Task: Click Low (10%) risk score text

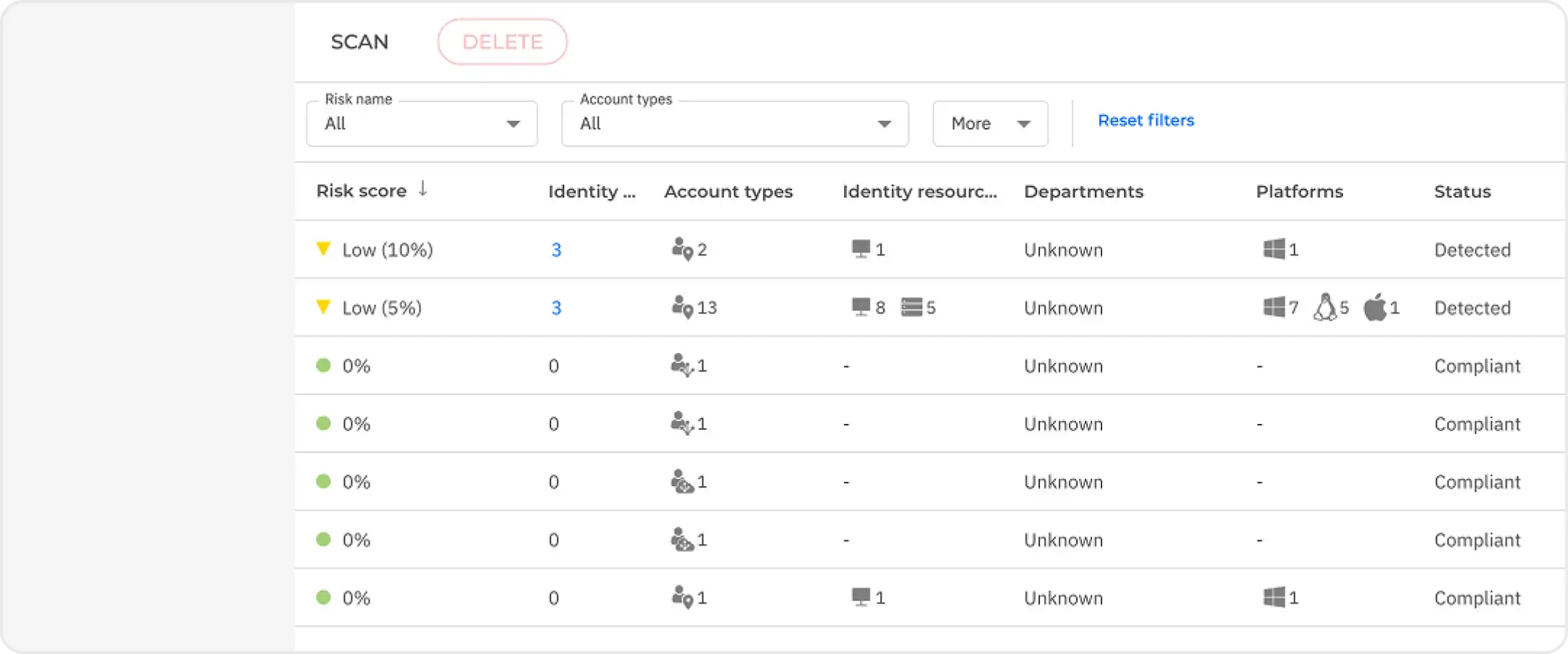Action: pos(388,250)
